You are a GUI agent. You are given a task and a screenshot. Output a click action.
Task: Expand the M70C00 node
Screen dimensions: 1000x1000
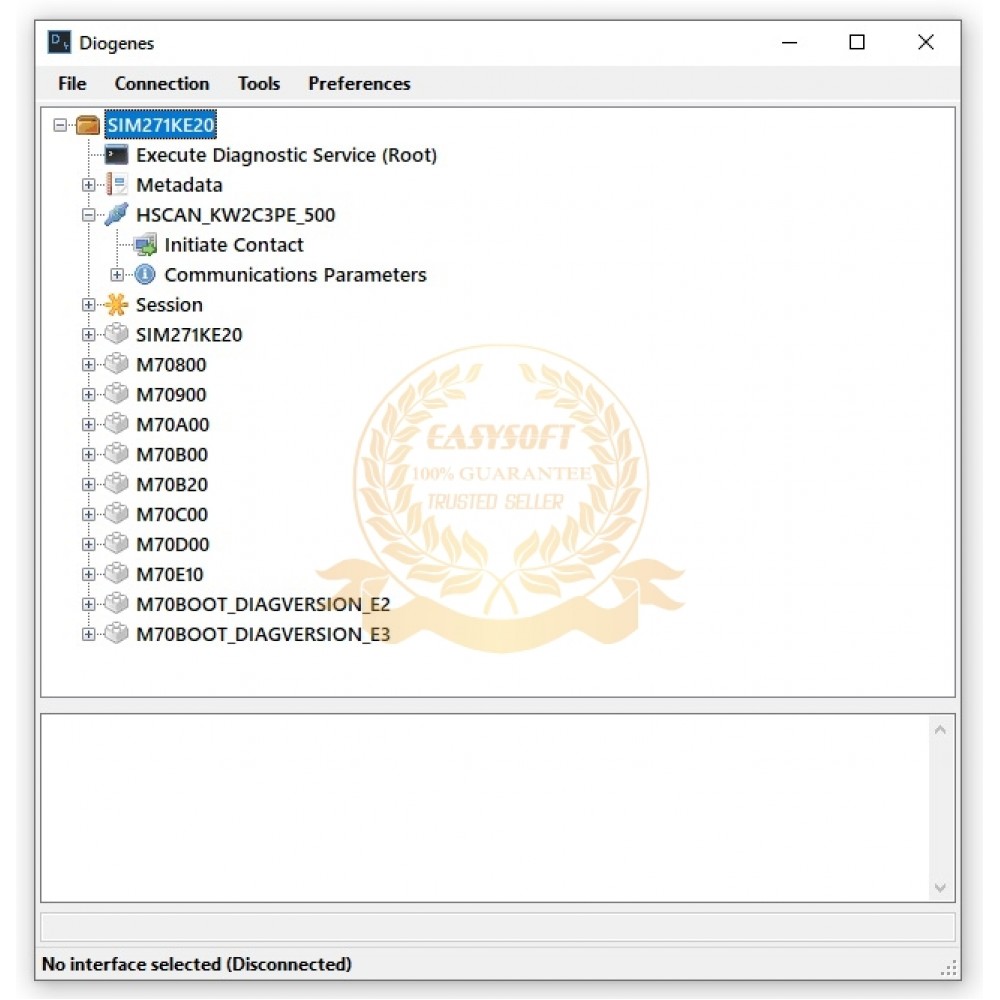[x=89, y=515]
